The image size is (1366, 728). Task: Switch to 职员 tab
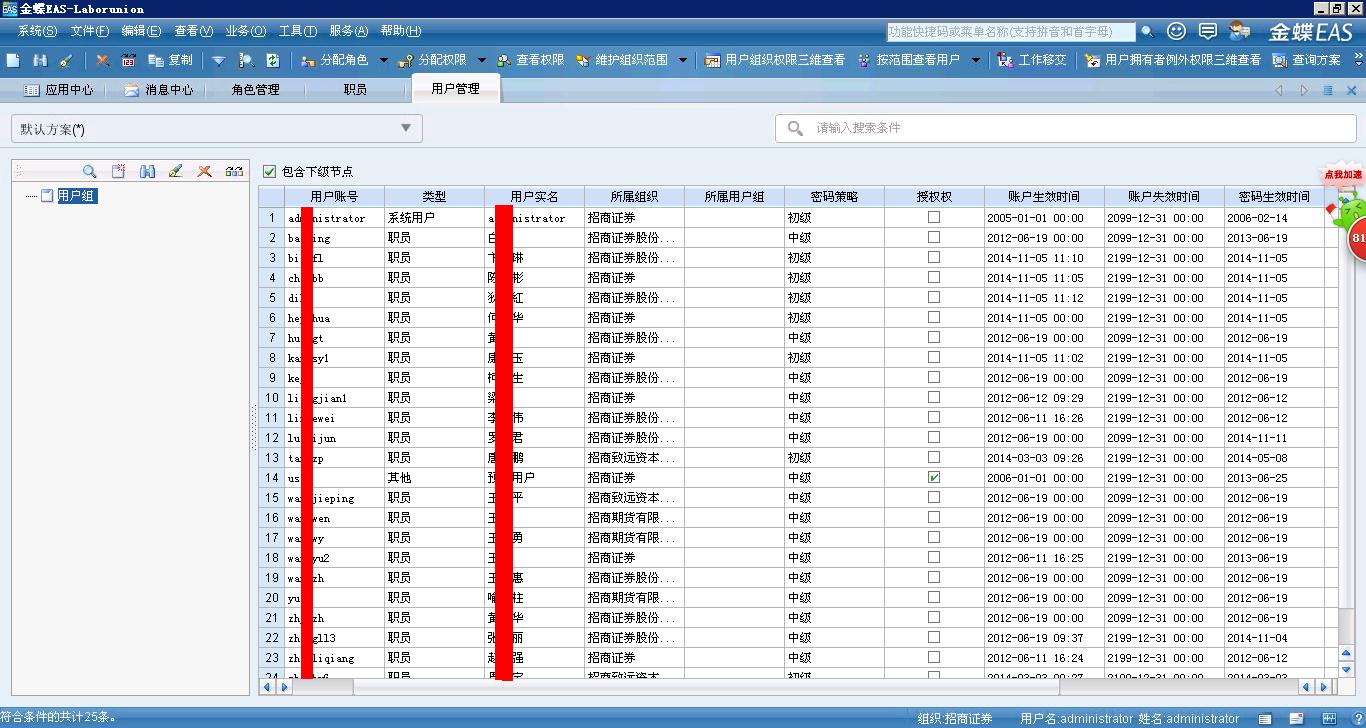click(x=355, y=90)
